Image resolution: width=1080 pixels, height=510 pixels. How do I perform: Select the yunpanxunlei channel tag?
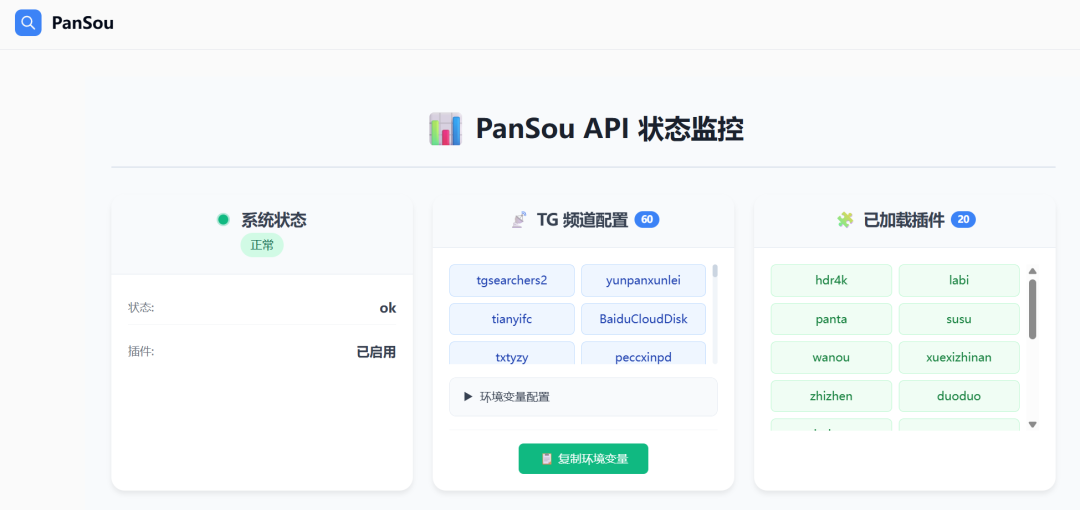tap(643, 280)
